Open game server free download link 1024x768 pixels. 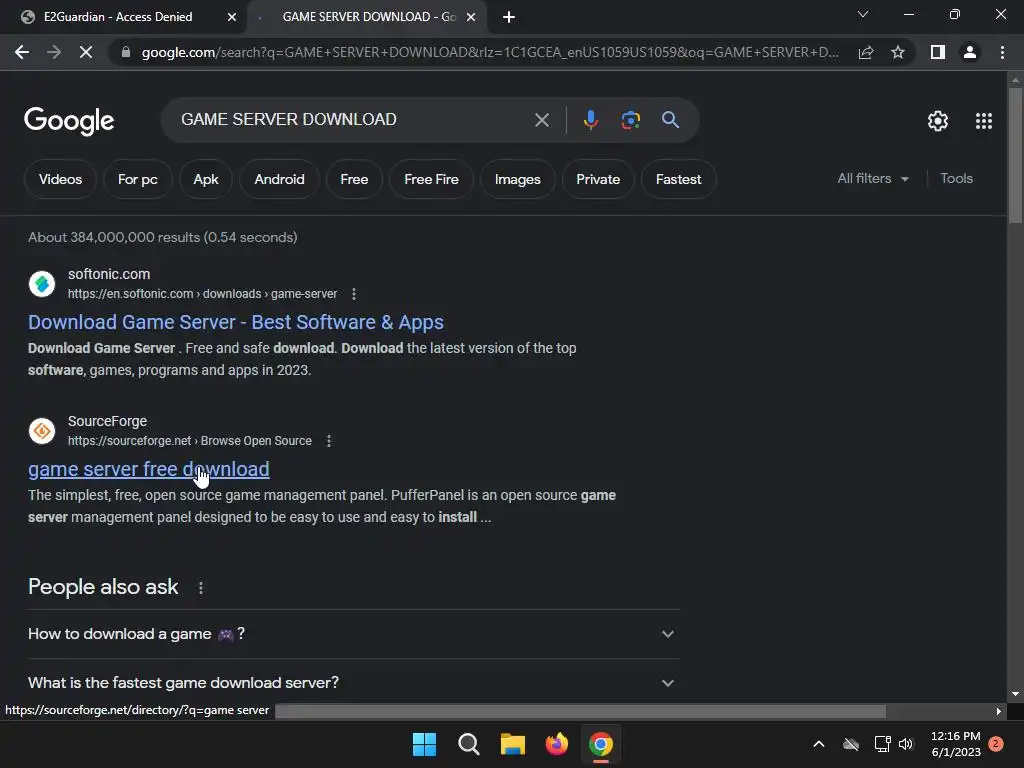click(148, 469)
